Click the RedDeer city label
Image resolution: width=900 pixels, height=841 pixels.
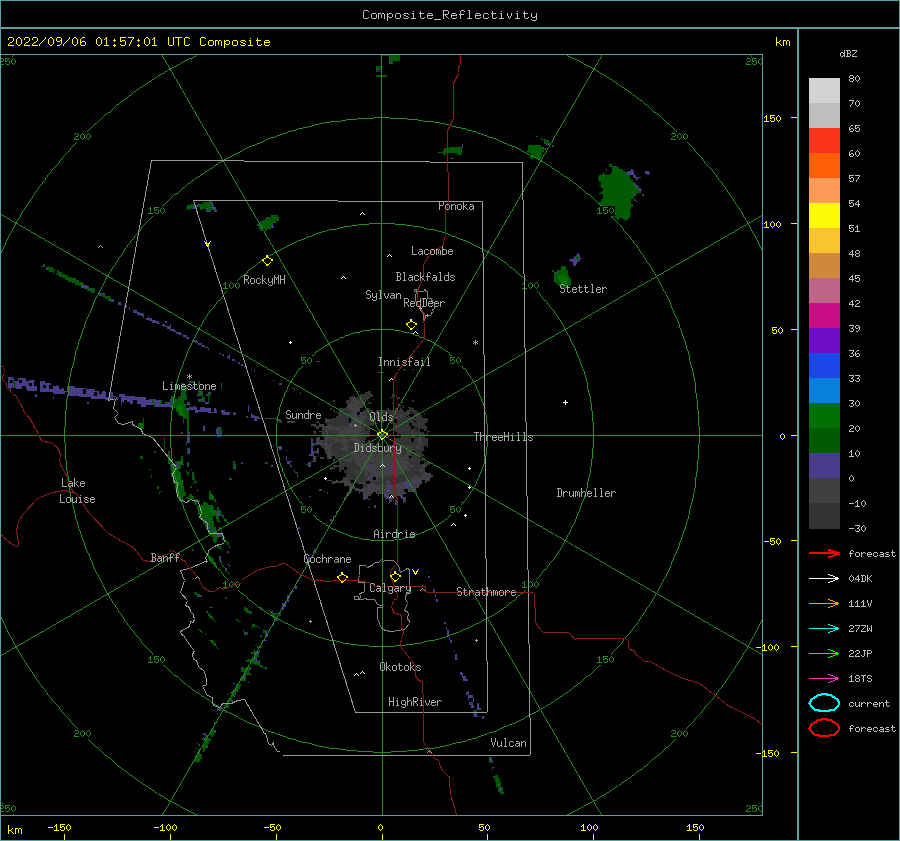424,303
